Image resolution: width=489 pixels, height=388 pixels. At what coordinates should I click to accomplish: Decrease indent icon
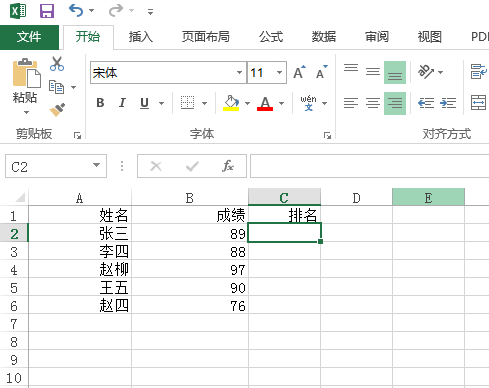pyautogui.click(x=426, y=103)
